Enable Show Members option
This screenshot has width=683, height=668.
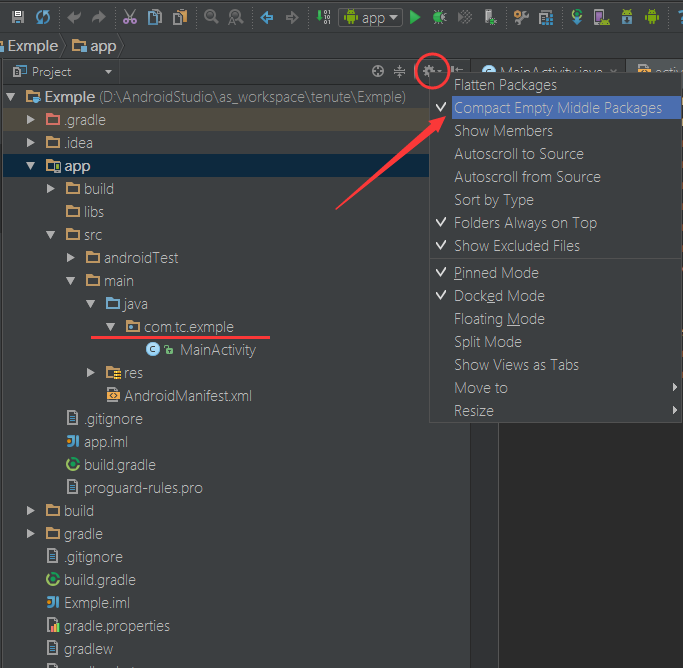click(555, 131)
